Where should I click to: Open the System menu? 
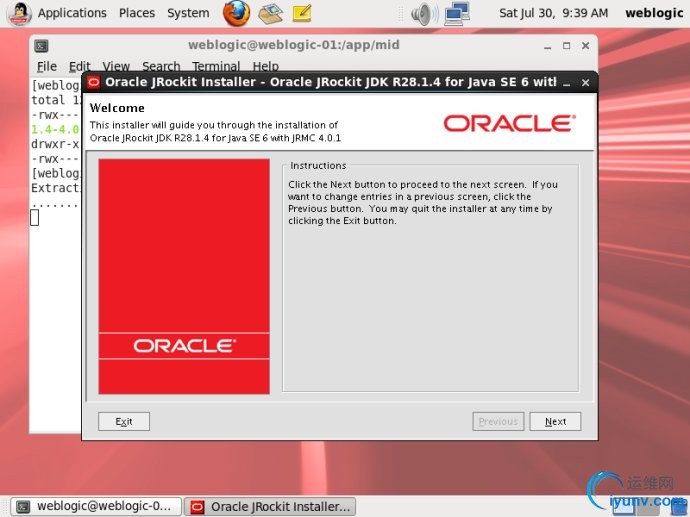[188, 13]
